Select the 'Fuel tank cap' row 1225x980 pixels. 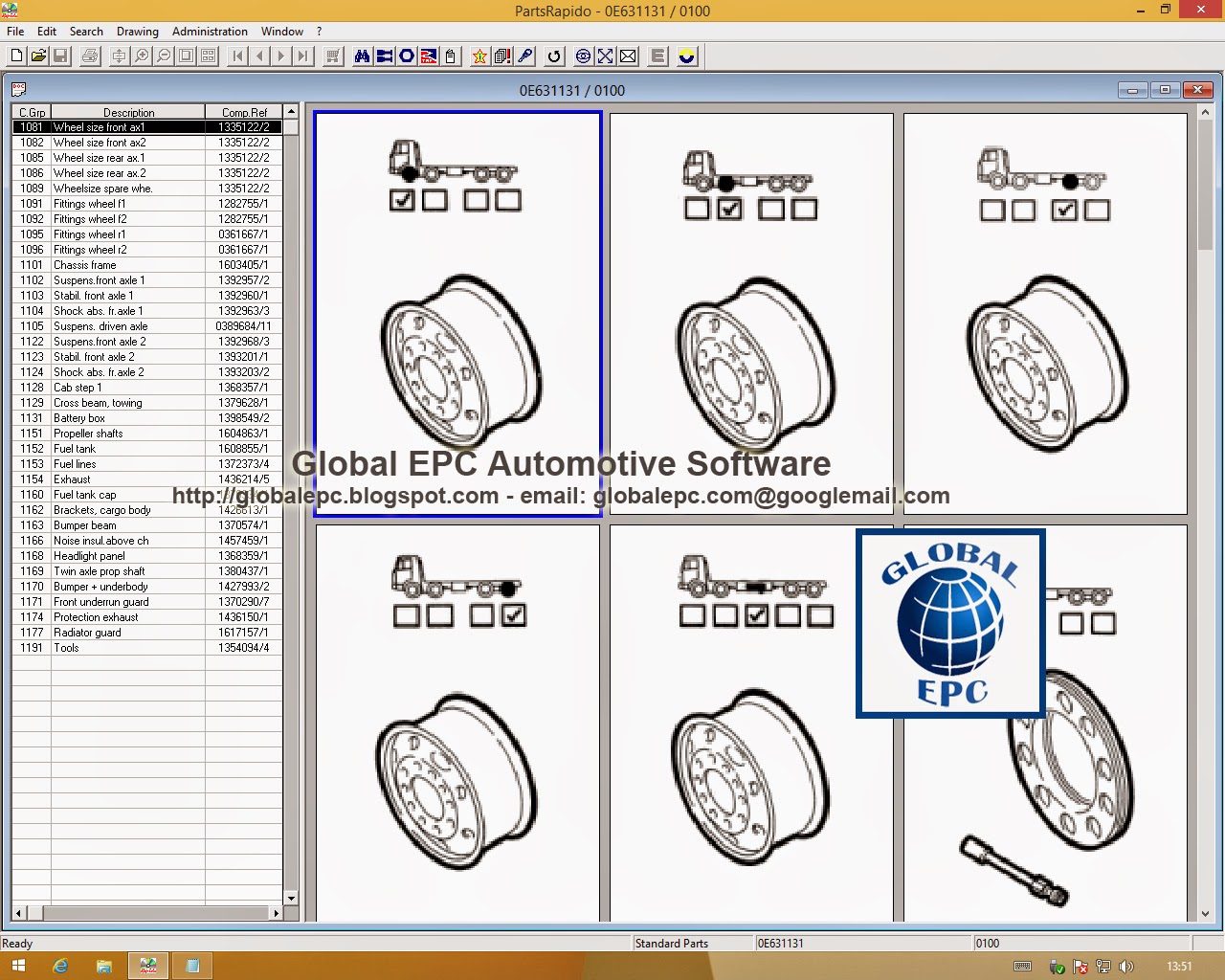coord(147,495)
